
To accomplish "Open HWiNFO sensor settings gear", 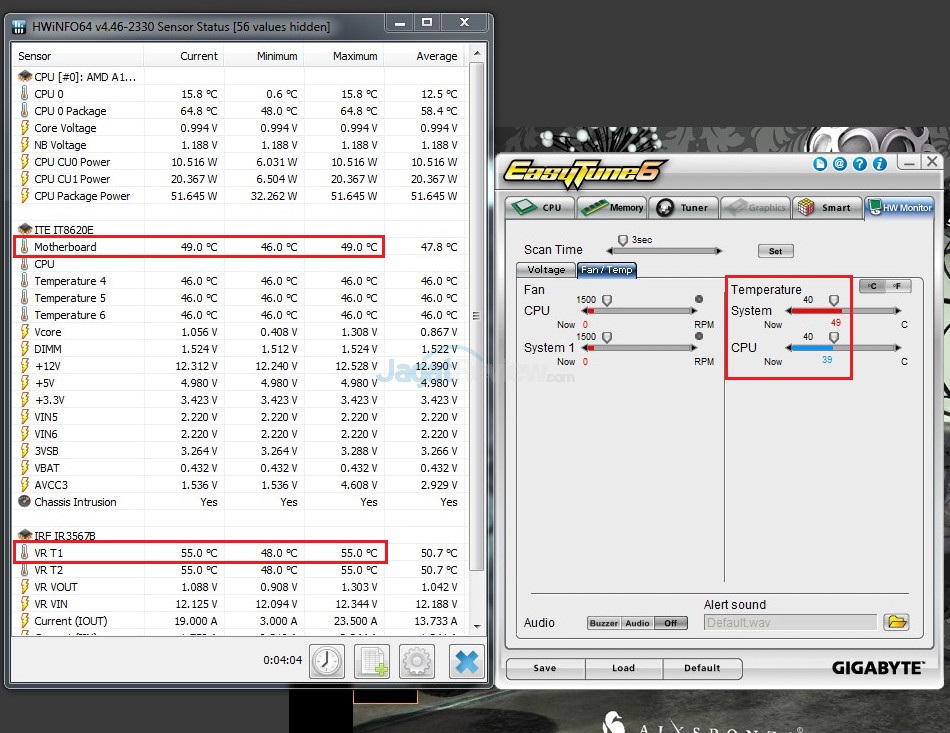I will 417,661.
